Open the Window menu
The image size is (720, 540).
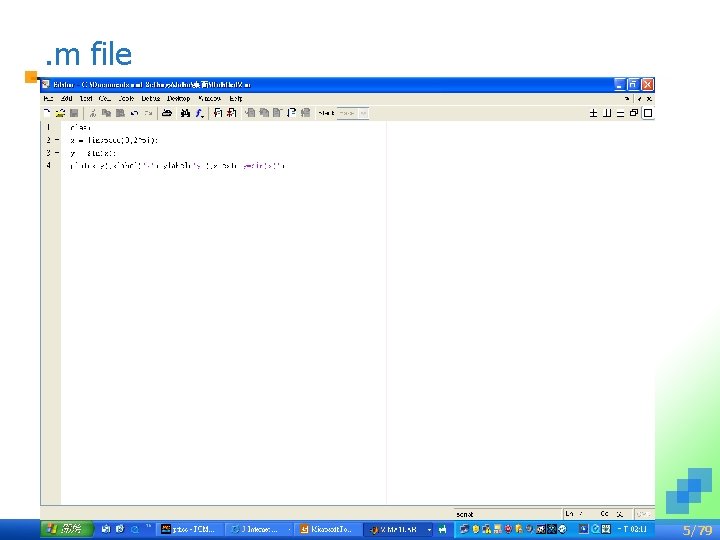point(209,99)
